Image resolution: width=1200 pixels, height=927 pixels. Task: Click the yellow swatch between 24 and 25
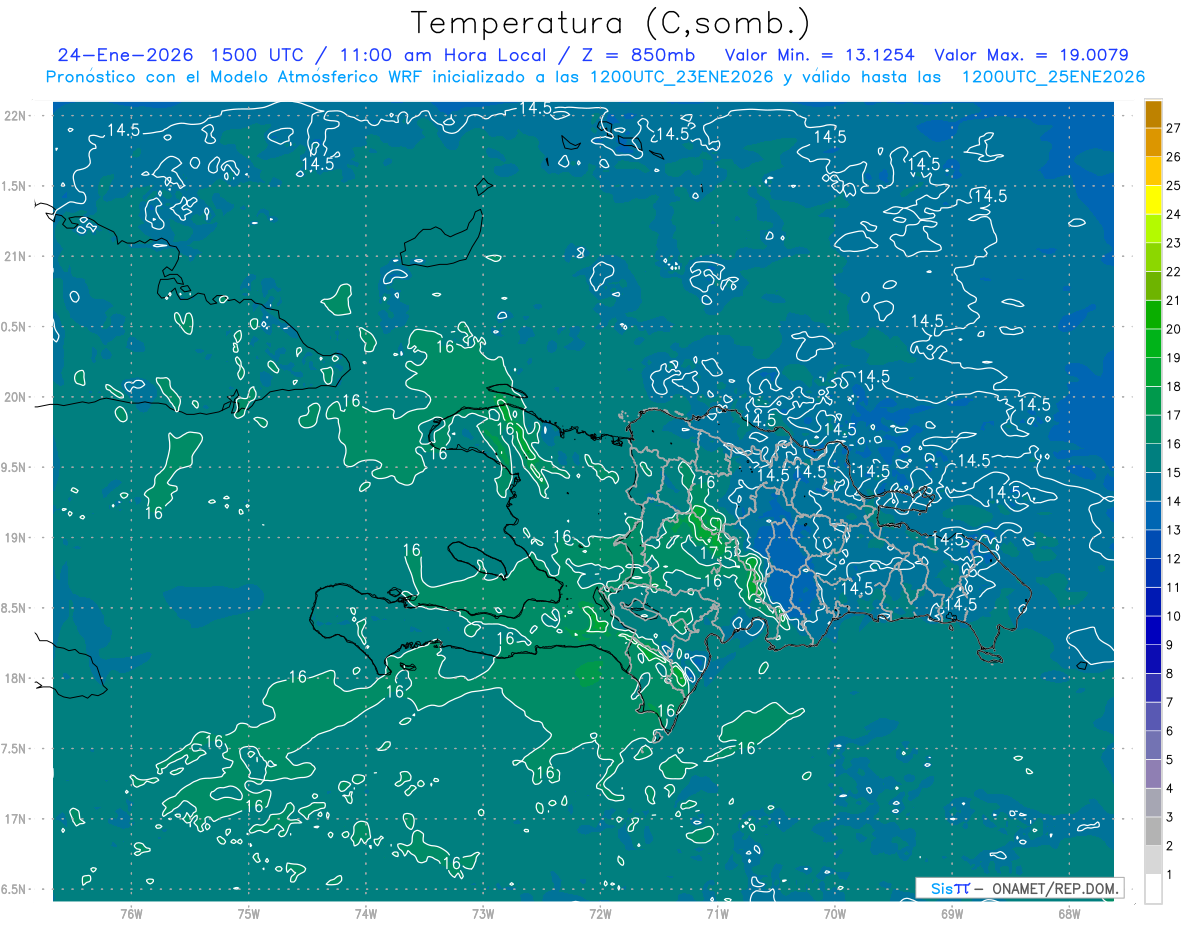pyautogui.click(x=1153, y=199)
